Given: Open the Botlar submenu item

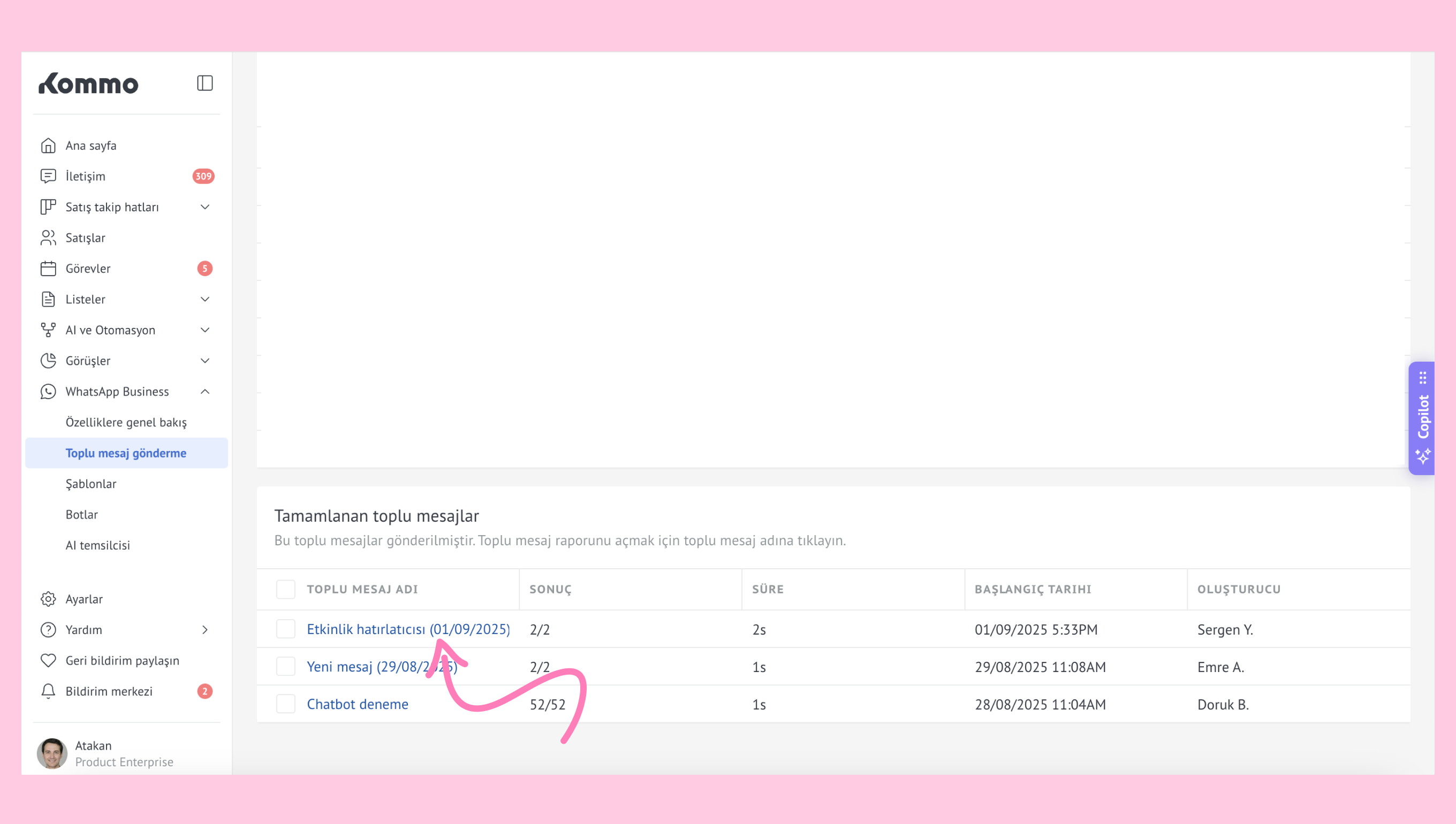Looking at the screenshot, I should pyautogui.click(x=81, y=514).
